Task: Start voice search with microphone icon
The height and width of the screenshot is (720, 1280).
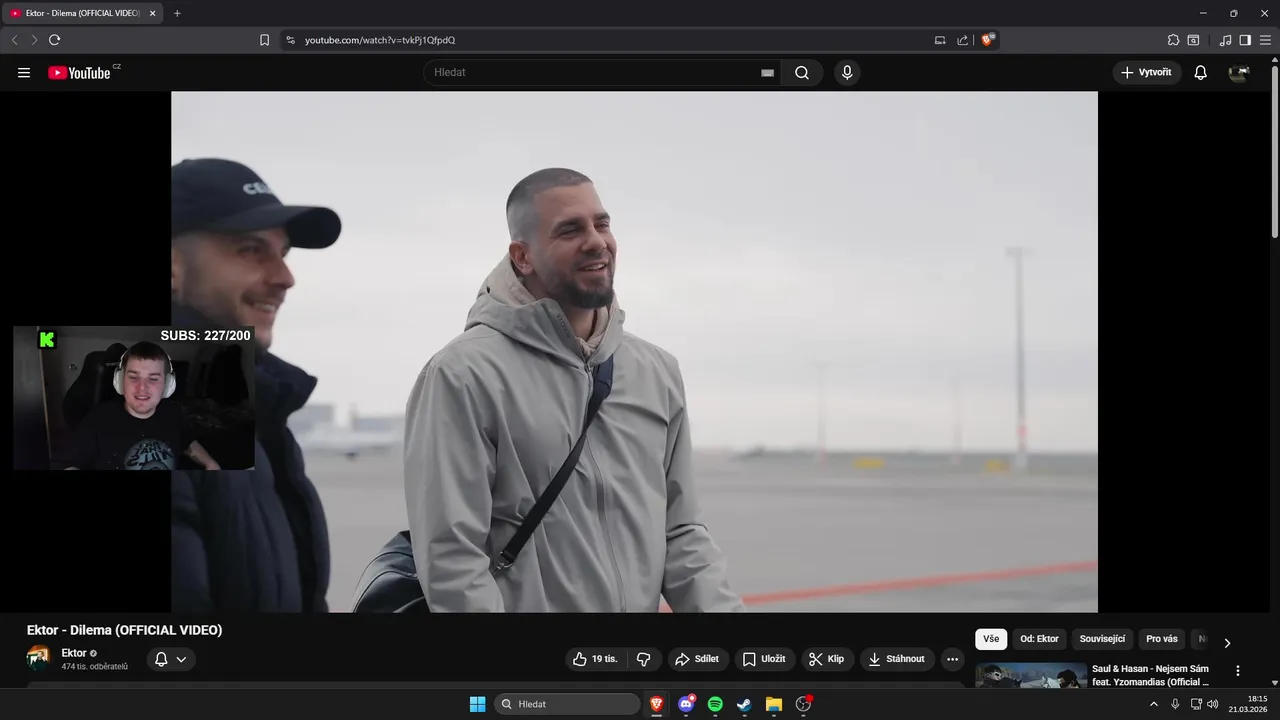Action: (847, 72)
